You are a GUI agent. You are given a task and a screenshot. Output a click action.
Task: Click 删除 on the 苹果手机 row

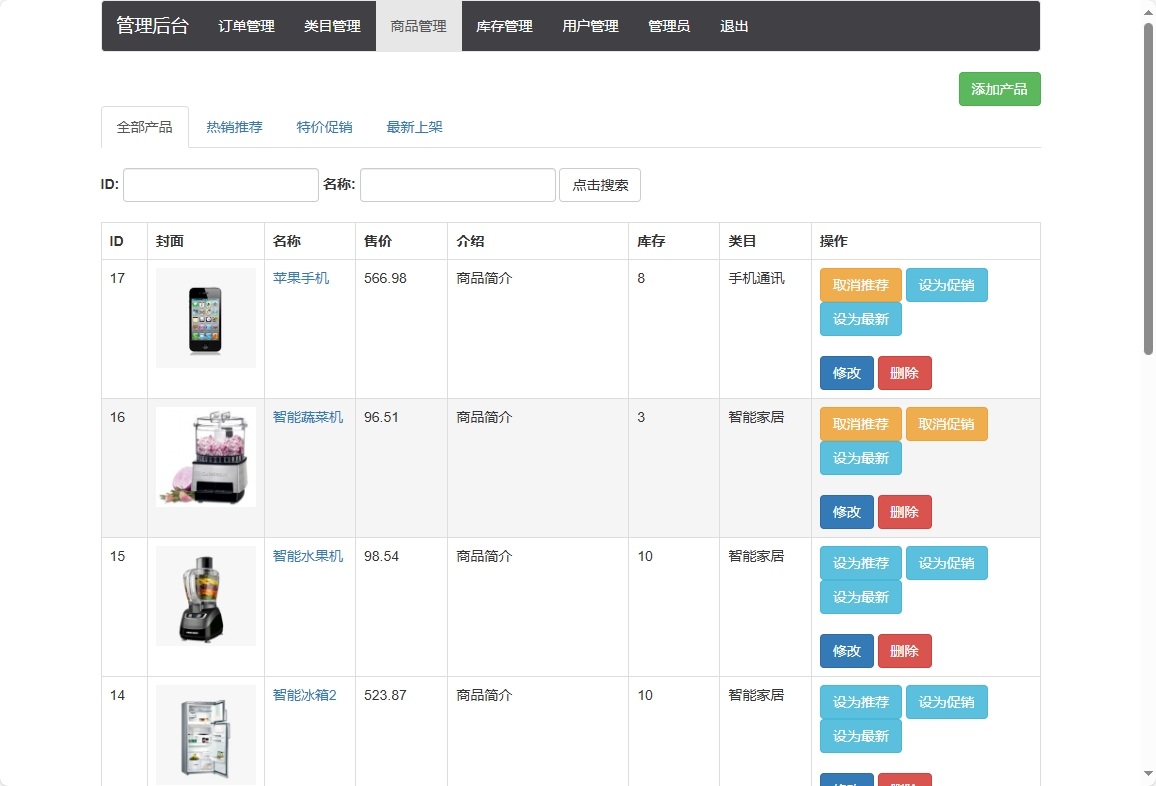pyautogui.click(x=904, y=372)
